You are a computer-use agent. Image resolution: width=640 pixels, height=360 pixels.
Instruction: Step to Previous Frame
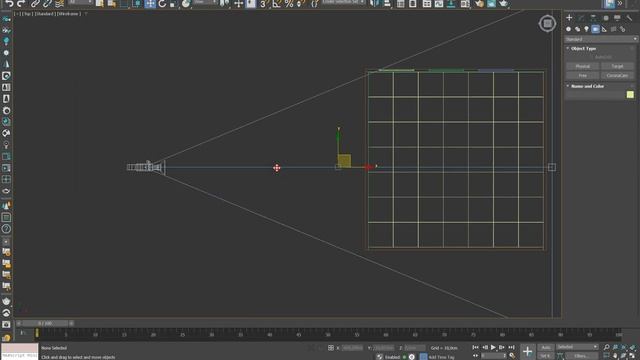484,347
